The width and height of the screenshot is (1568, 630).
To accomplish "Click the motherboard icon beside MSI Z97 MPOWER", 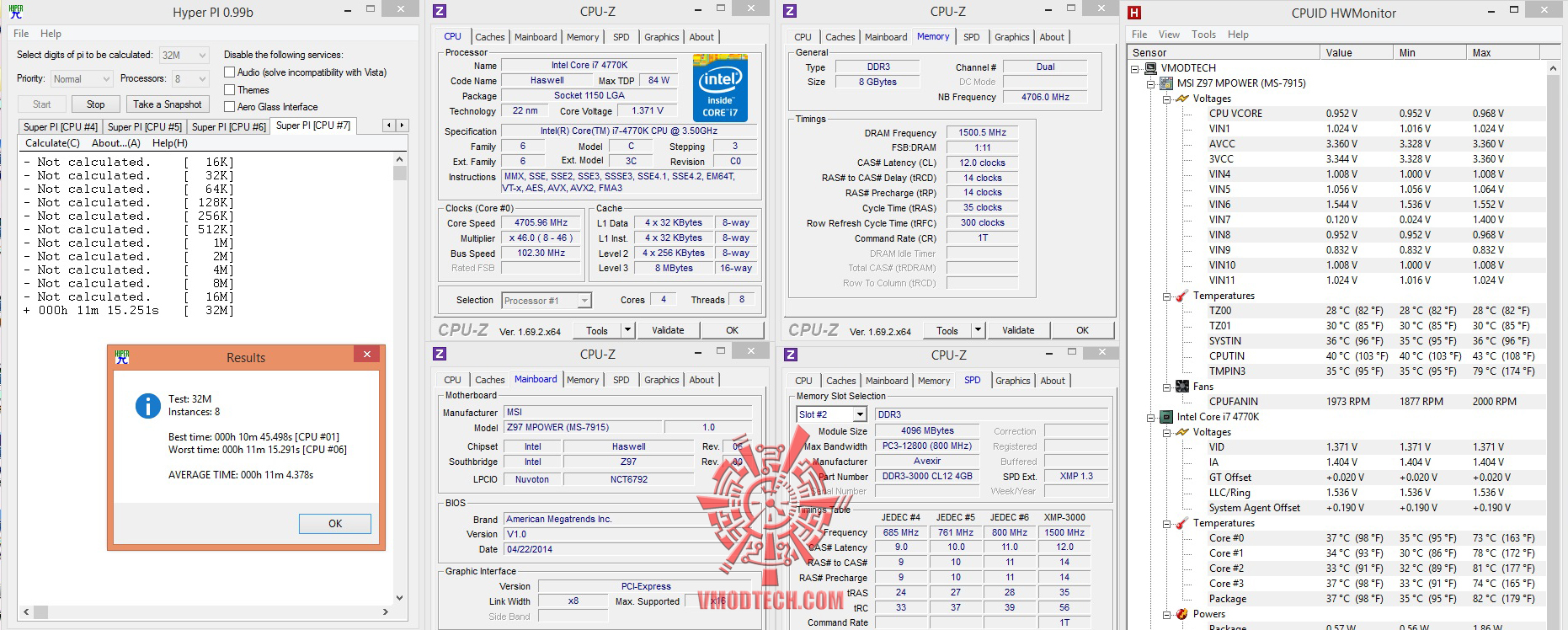I will click(1166, 83).
